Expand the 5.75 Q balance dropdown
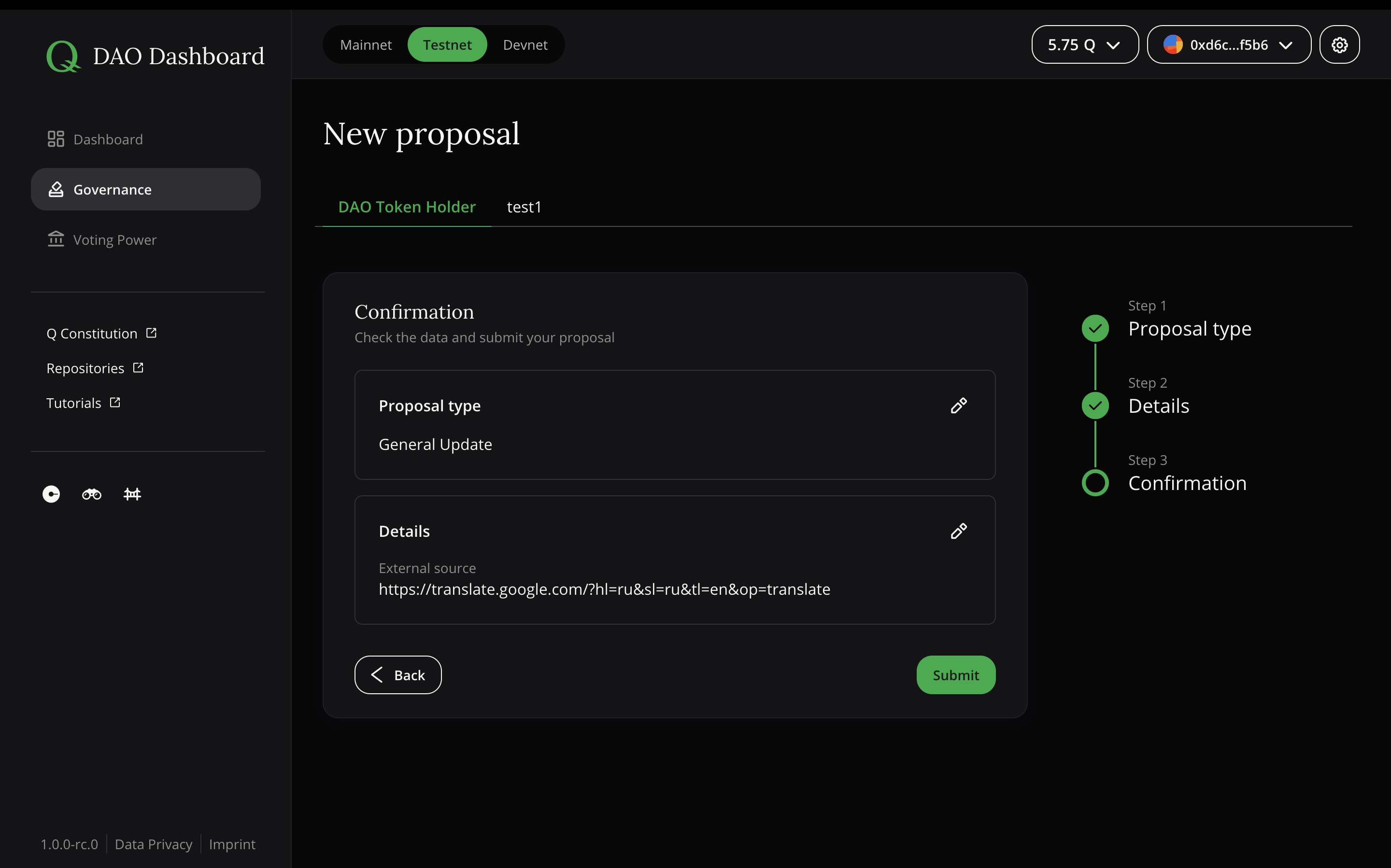This screenshot has width=1391, height=868. (1084, 44)
